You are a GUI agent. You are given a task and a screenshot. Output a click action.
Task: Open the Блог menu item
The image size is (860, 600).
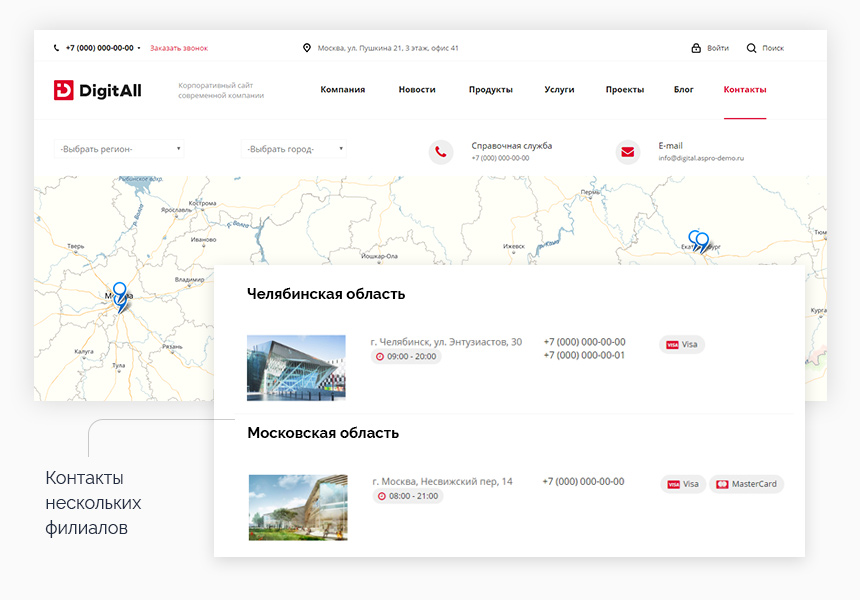coord(683,90)
